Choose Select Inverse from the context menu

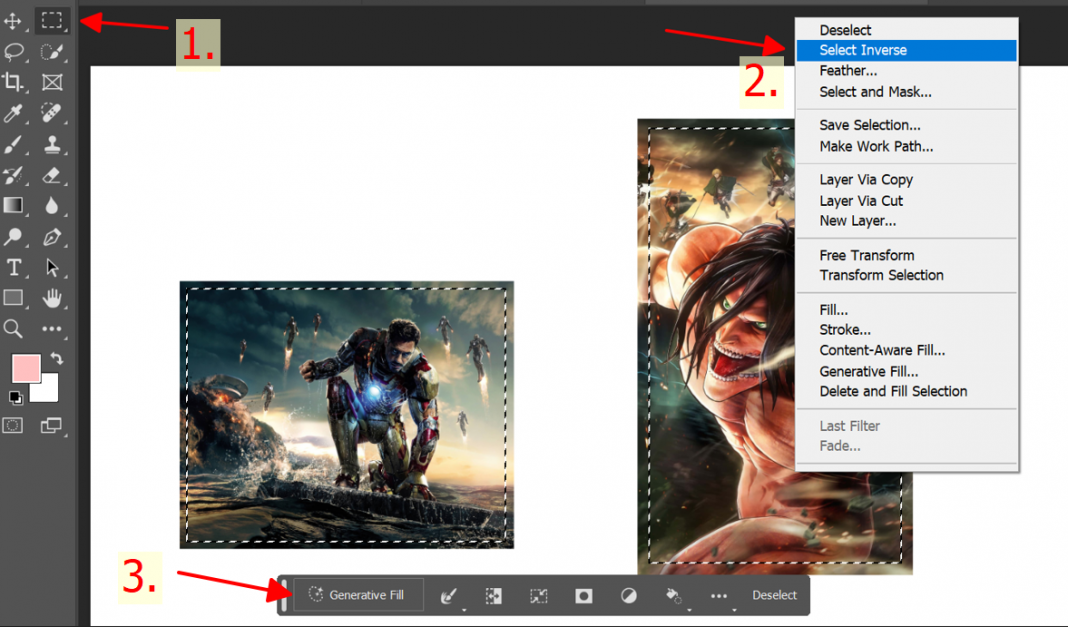coord(863,50)
